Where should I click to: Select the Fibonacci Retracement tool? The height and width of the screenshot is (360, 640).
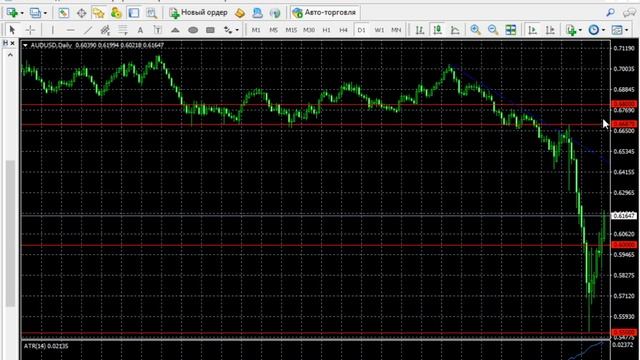click(122, 30)
